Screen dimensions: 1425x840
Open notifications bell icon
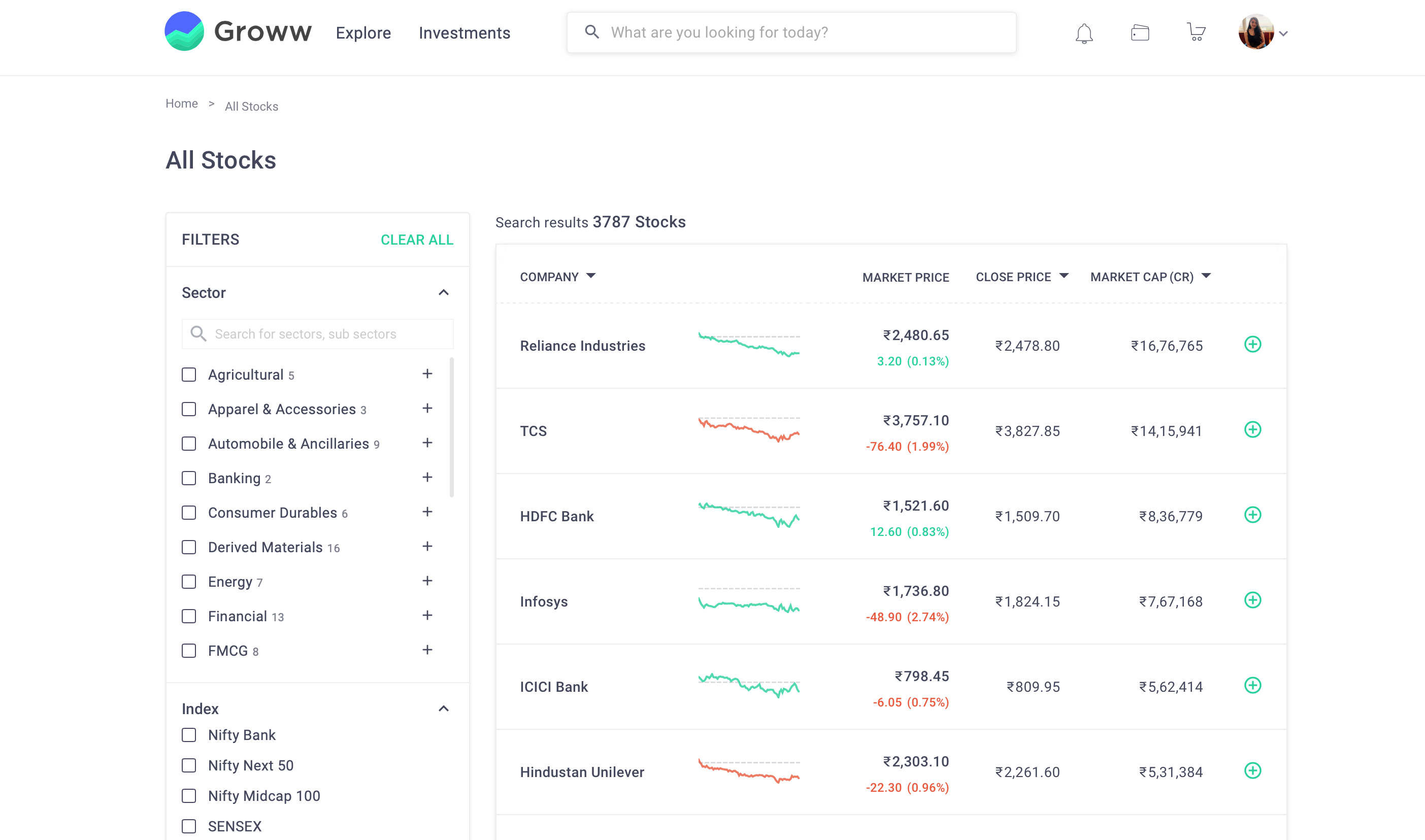[1084, 33]
